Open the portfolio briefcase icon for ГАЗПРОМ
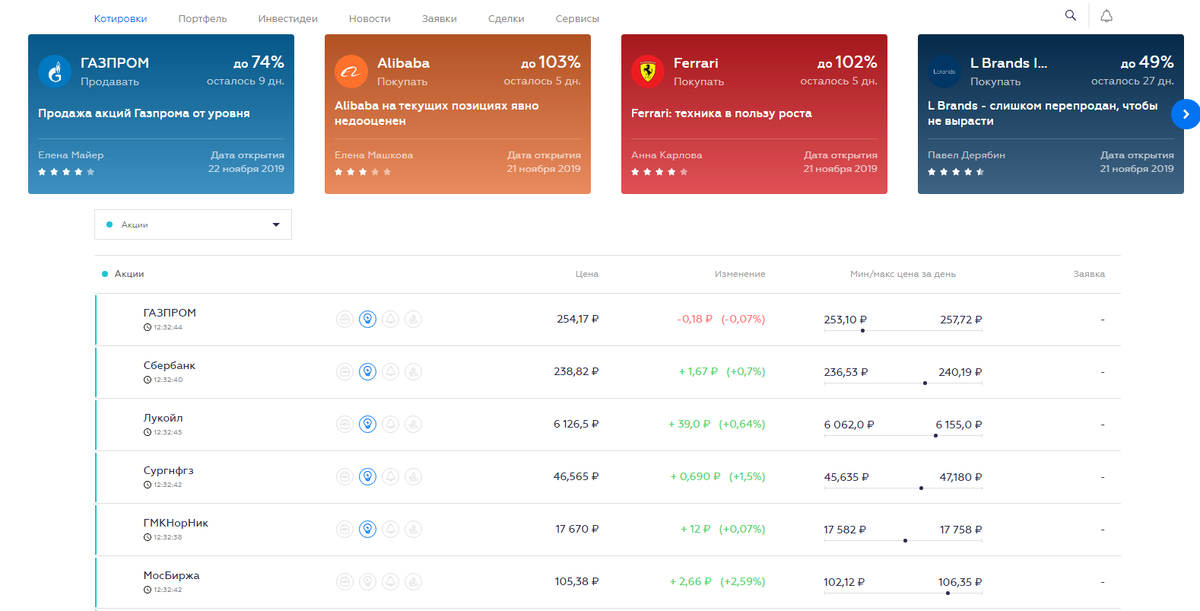 click(344, 319)
